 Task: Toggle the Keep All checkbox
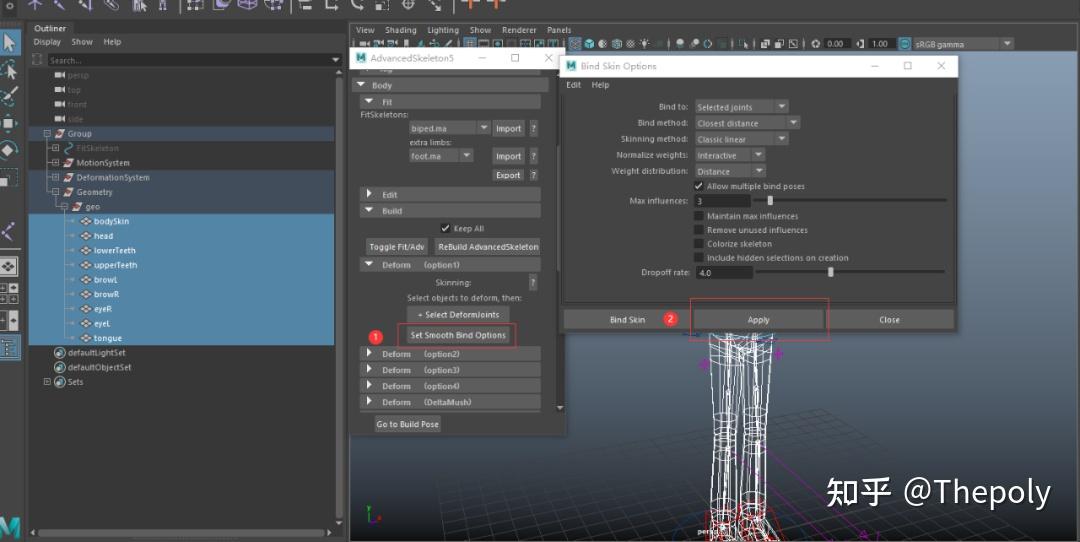pos(446,228)
